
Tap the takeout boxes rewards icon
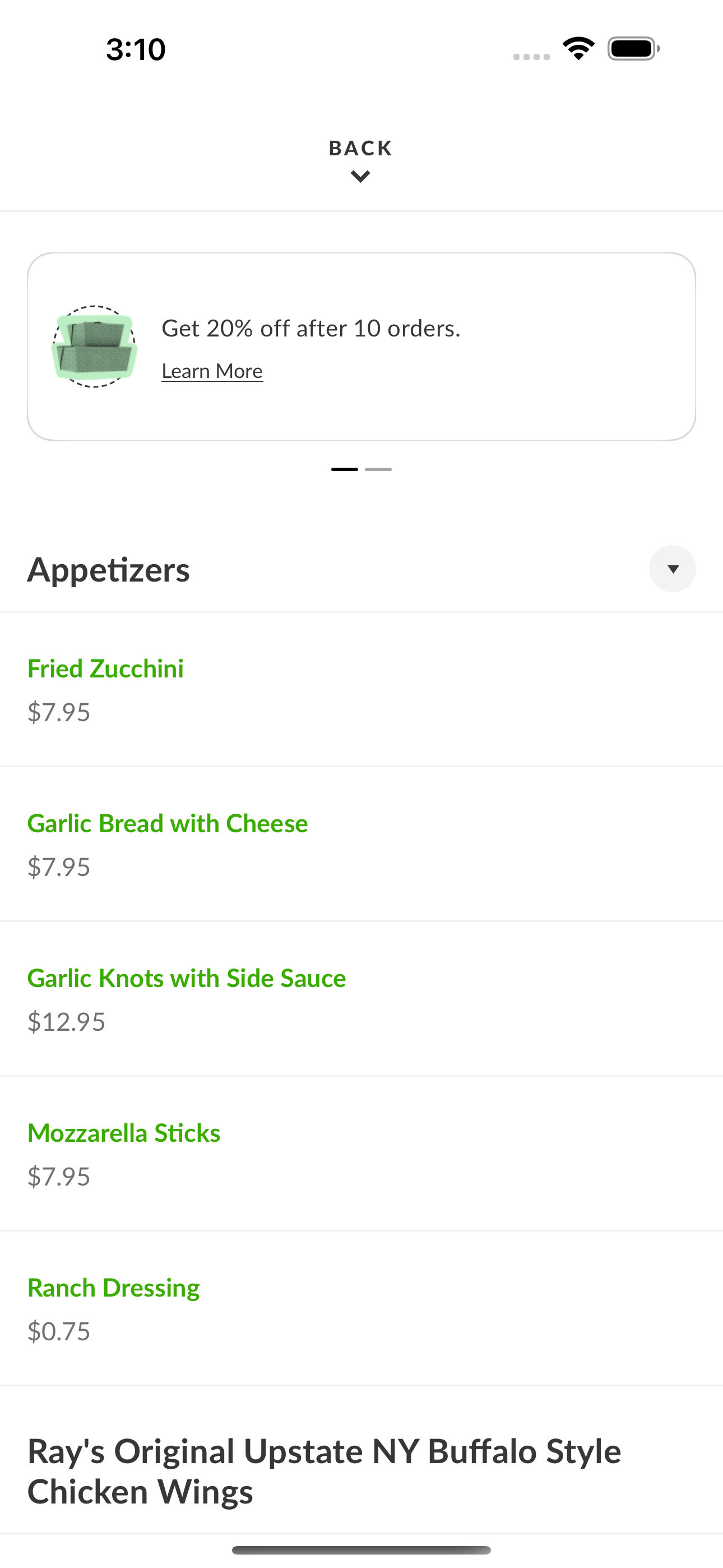(x=94, y=347)
